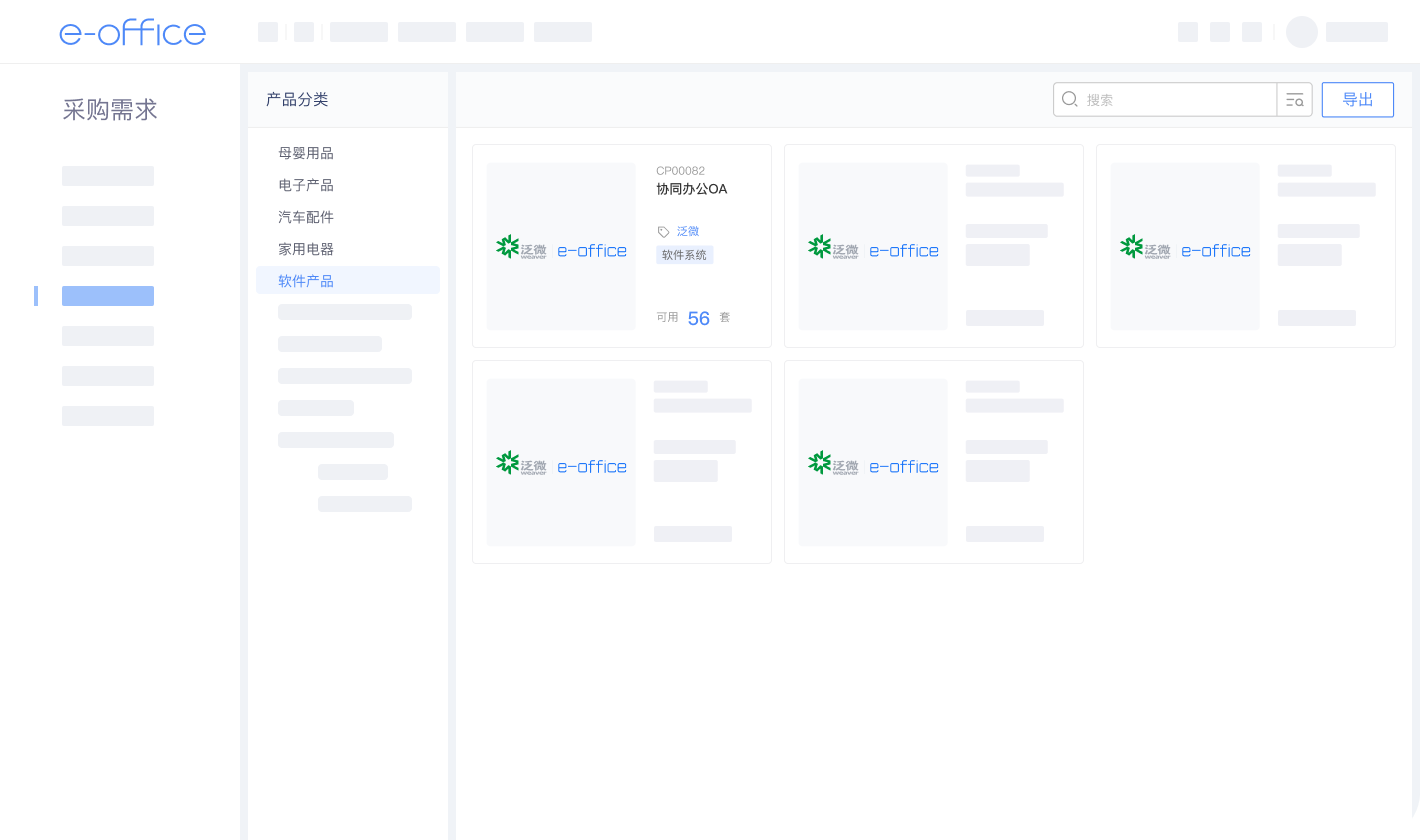Viewport: 1420px width, 840px height.
Task: Click the 泛微 brand link
Action: 688,232
